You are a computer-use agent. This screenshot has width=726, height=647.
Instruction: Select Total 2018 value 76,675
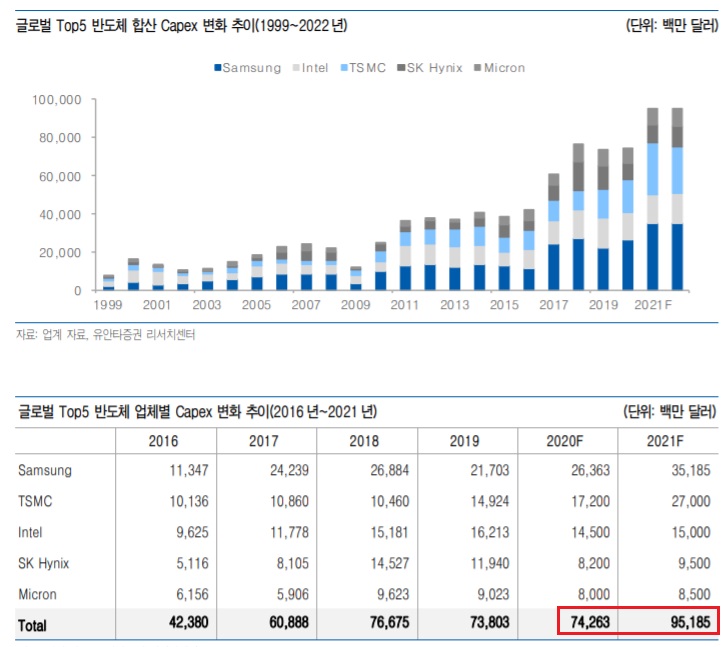[389, 622]
